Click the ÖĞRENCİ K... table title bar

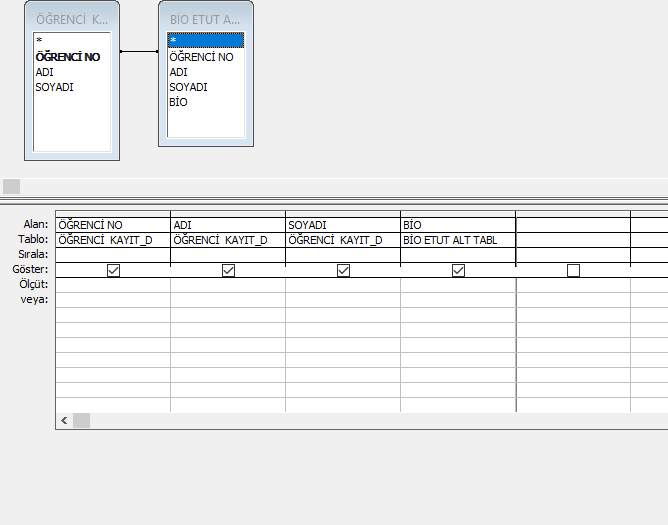(x=72, y=19)
